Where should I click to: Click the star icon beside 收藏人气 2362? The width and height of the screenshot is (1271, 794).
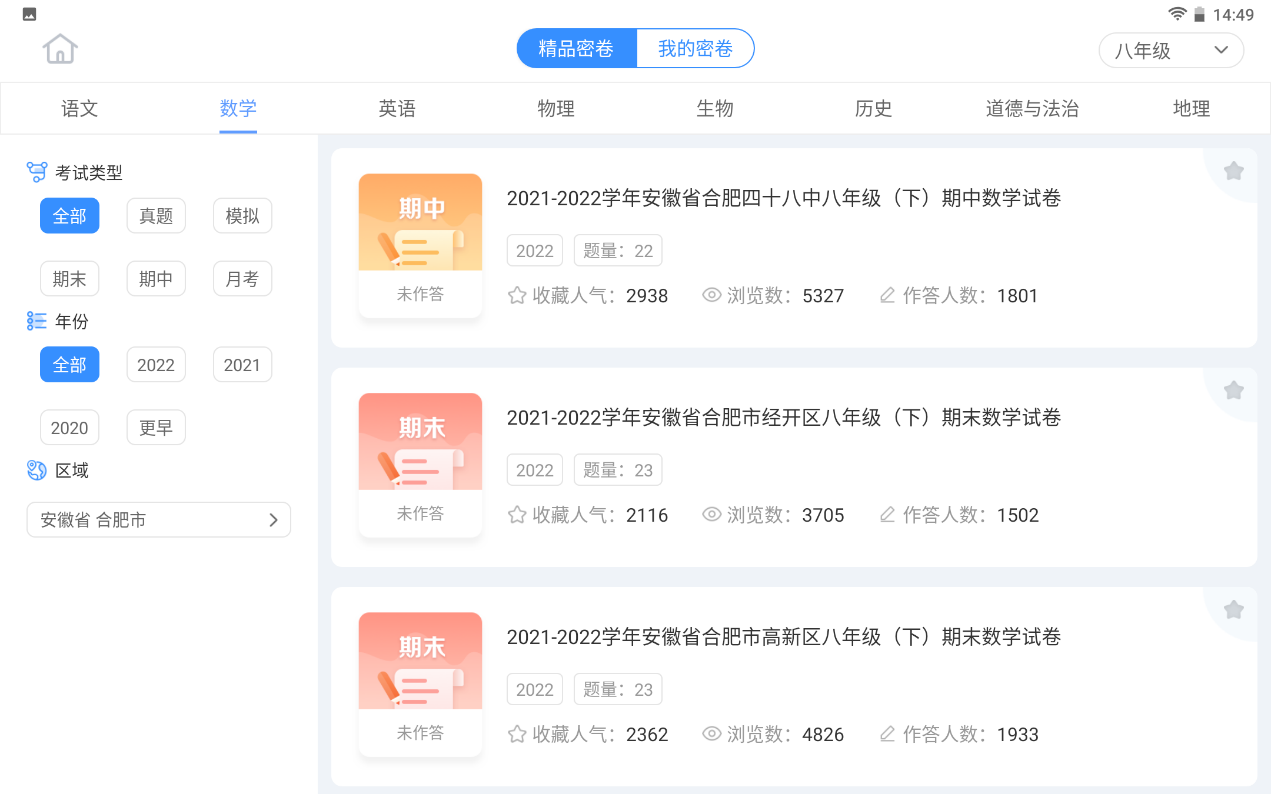click(517, 734)
